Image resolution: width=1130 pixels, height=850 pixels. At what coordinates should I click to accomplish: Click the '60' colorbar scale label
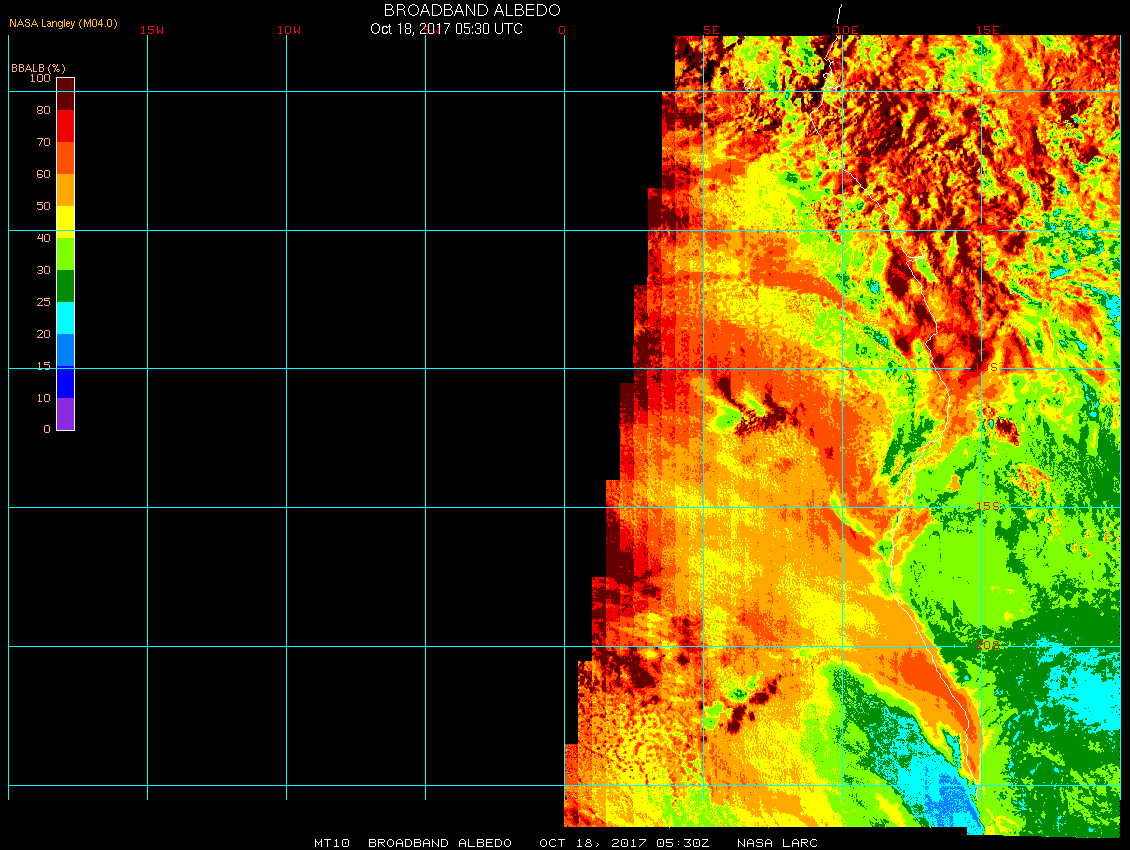click(44, 174)
